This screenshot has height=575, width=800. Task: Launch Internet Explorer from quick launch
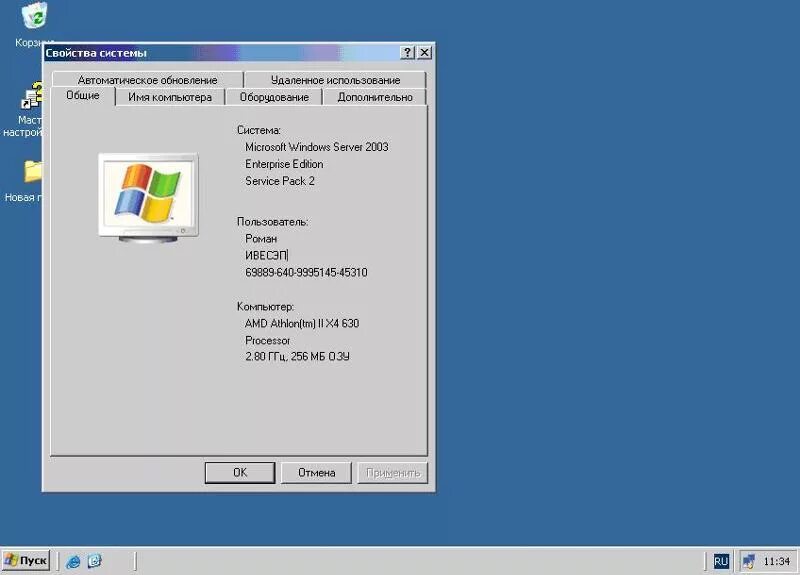click(x=73, y=561)
